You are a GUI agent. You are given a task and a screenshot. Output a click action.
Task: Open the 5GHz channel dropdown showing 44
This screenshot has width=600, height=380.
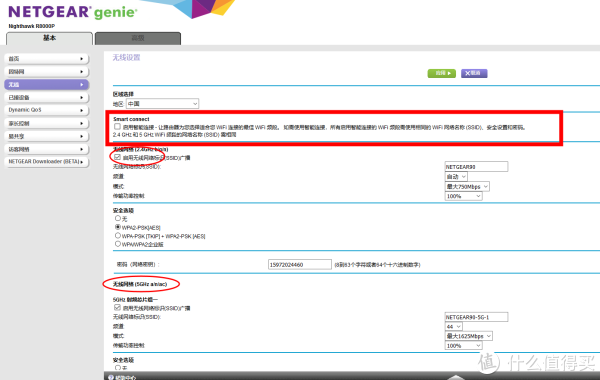(454, 326)
